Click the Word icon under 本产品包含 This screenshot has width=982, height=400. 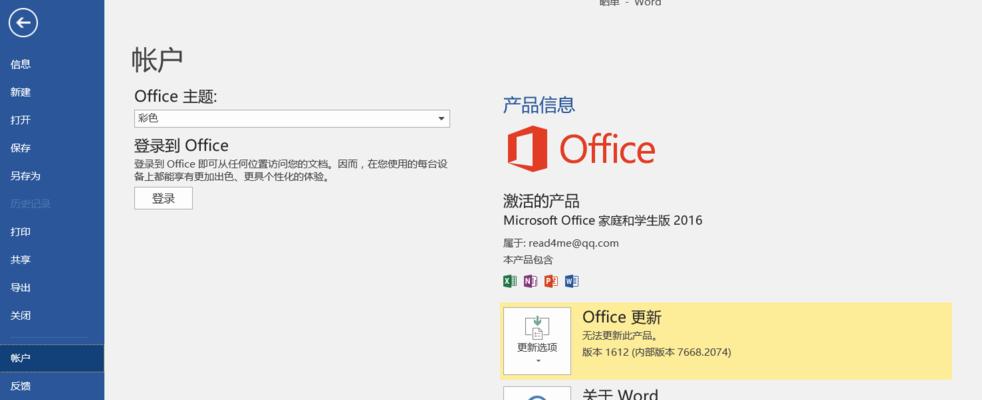tap(571, 281)
